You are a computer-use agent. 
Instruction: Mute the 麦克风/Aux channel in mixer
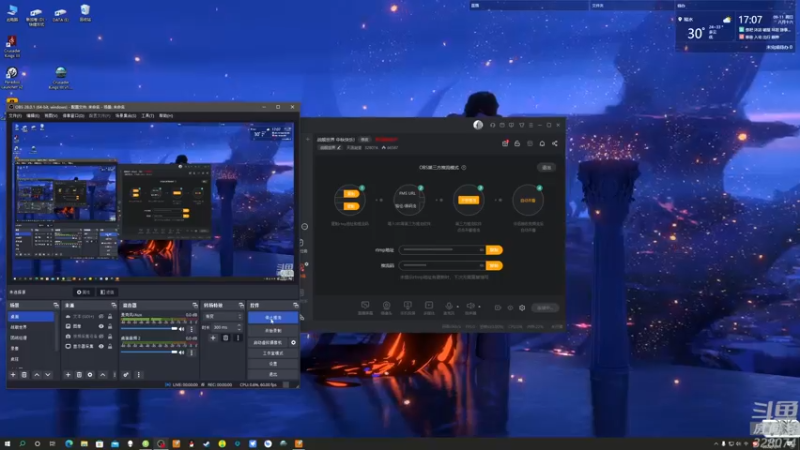(x=182, y=329)
